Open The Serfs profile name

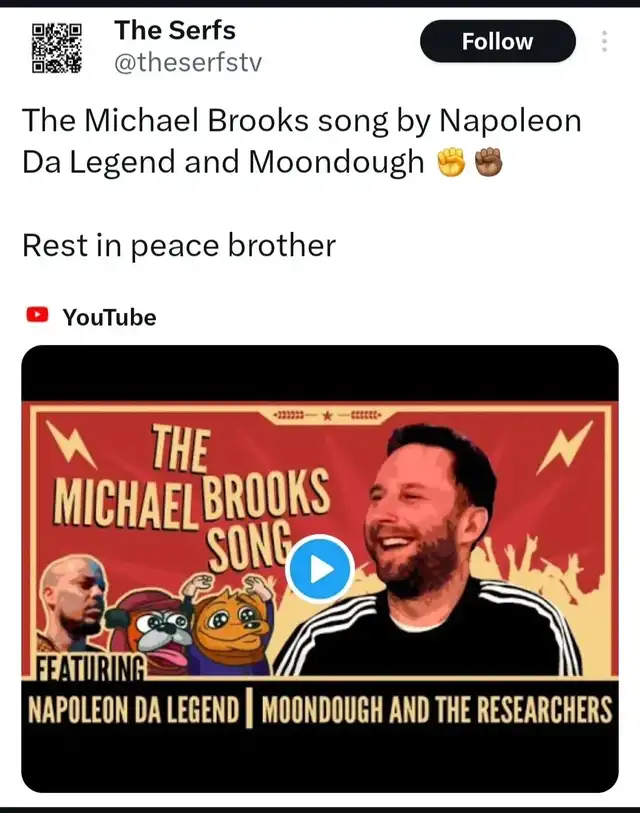(x=175, y=30)
